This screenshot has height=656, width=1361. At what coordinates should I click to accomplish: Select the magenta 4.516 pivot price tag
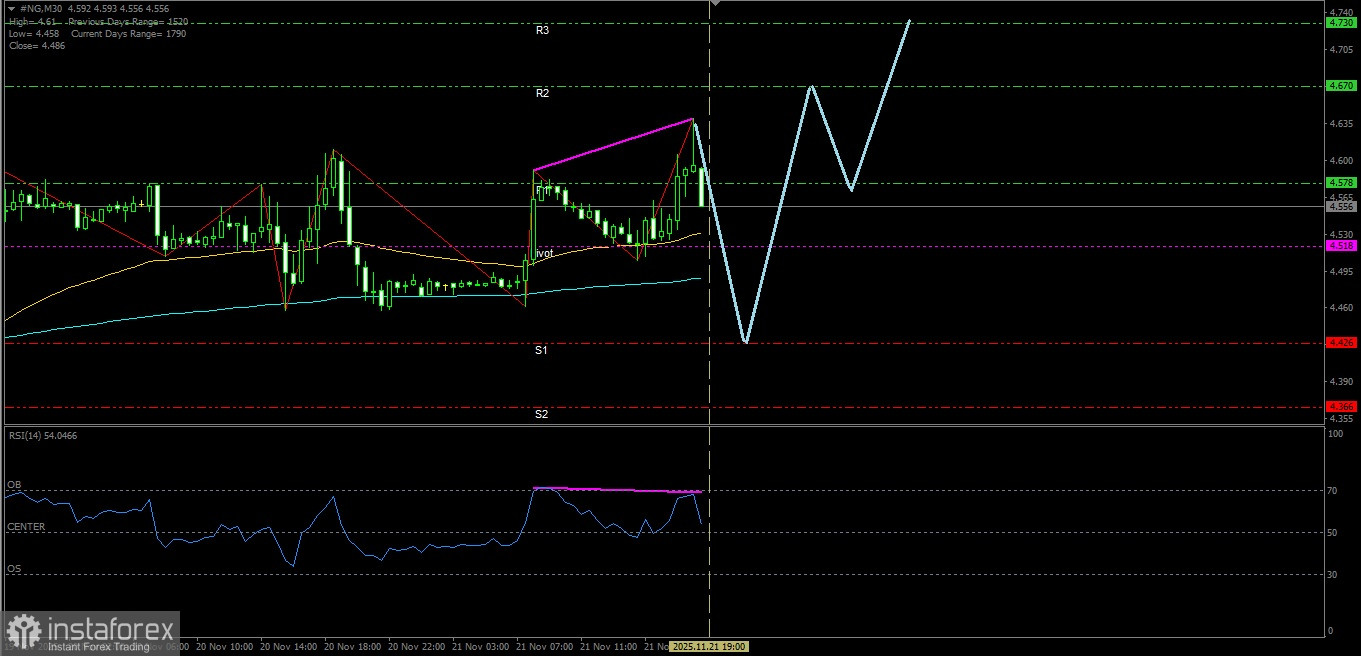(1340, 245)
